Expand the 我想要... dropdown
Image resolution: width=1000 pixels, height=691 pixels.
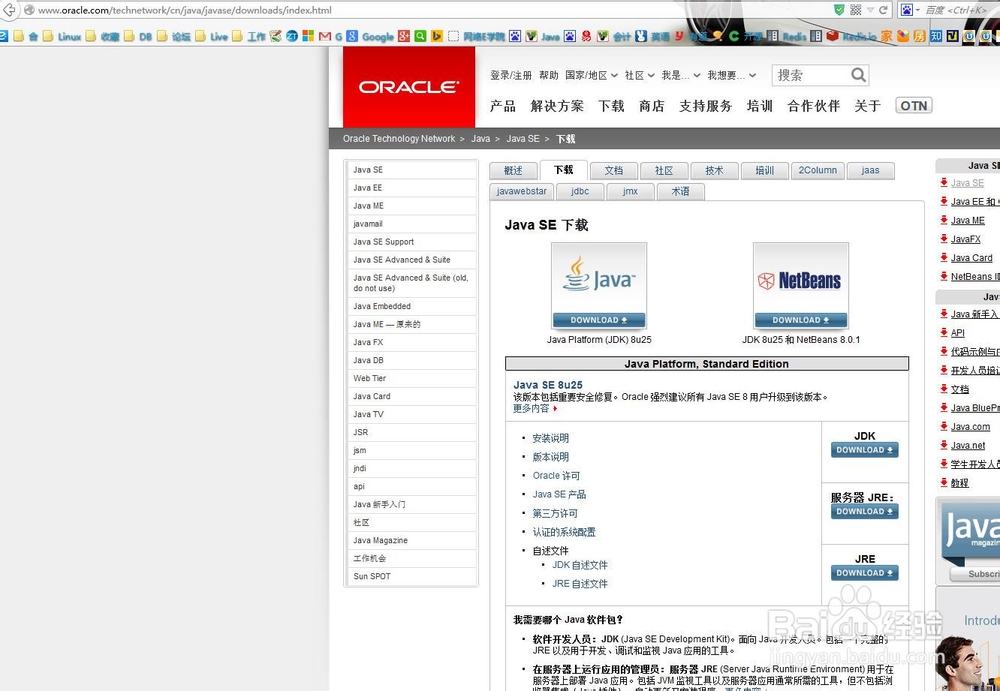732,75
